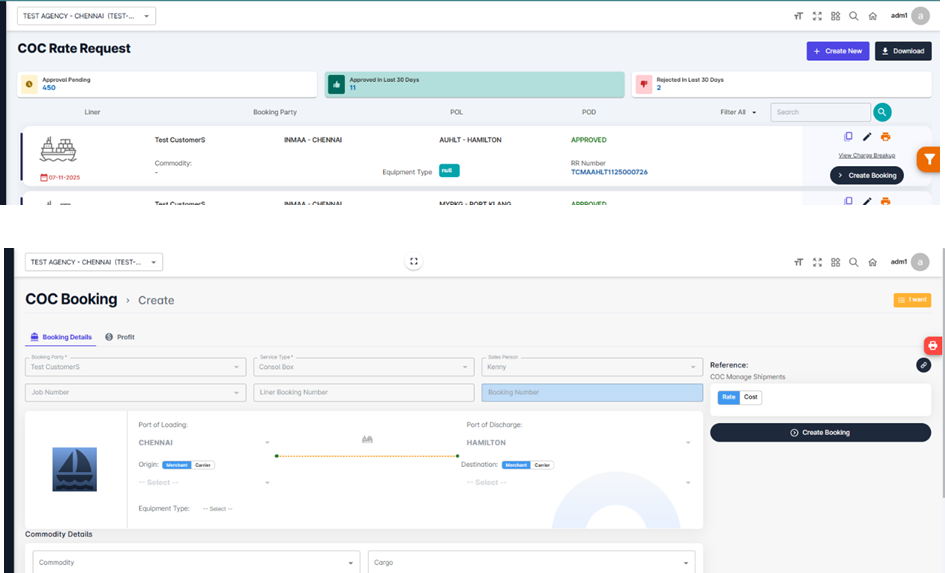Open the Filter All dropdown

(x=738, y=112)
